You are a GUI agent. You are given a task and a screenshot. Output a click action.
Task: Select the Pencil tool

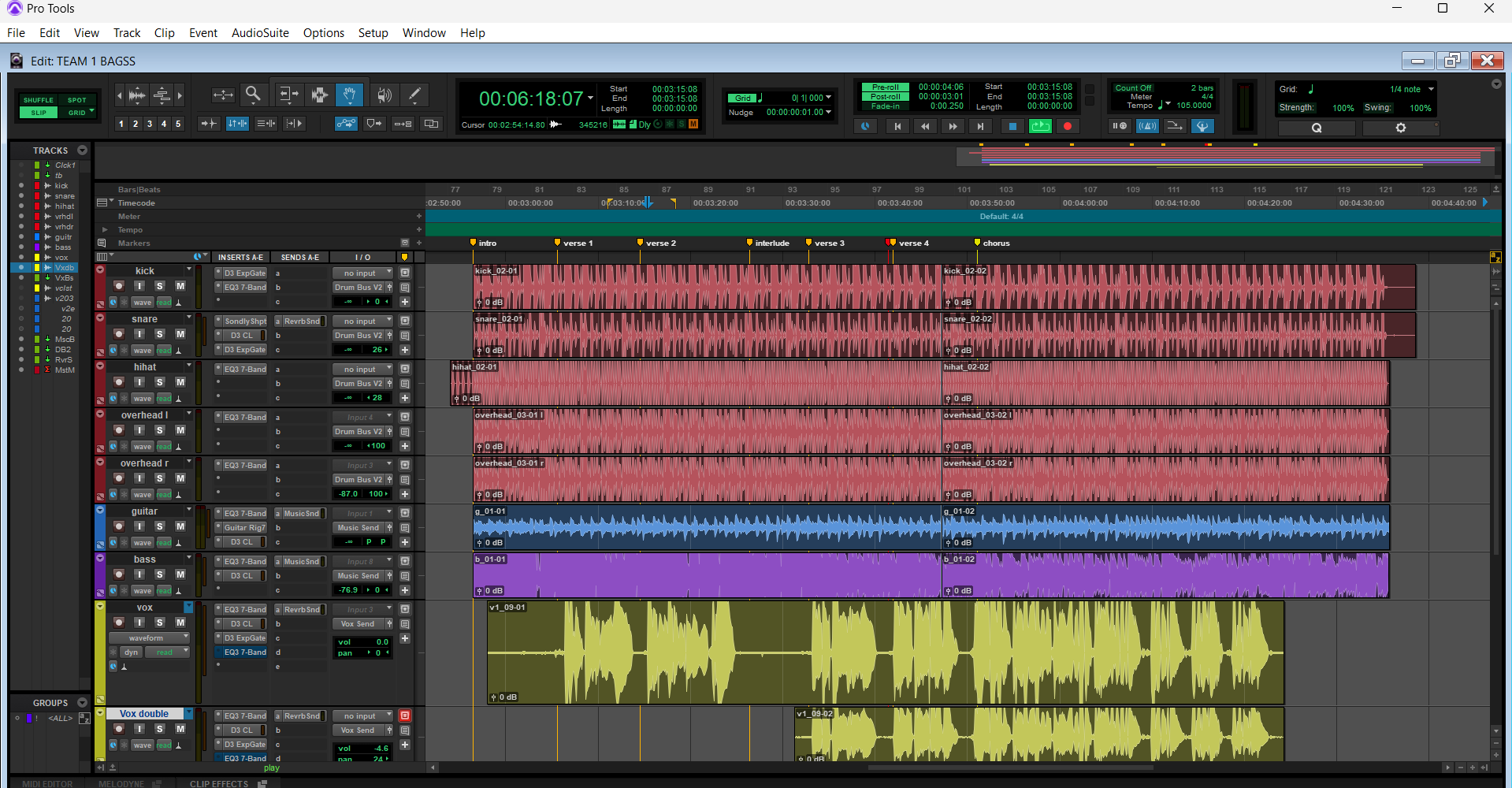[415, 95]
